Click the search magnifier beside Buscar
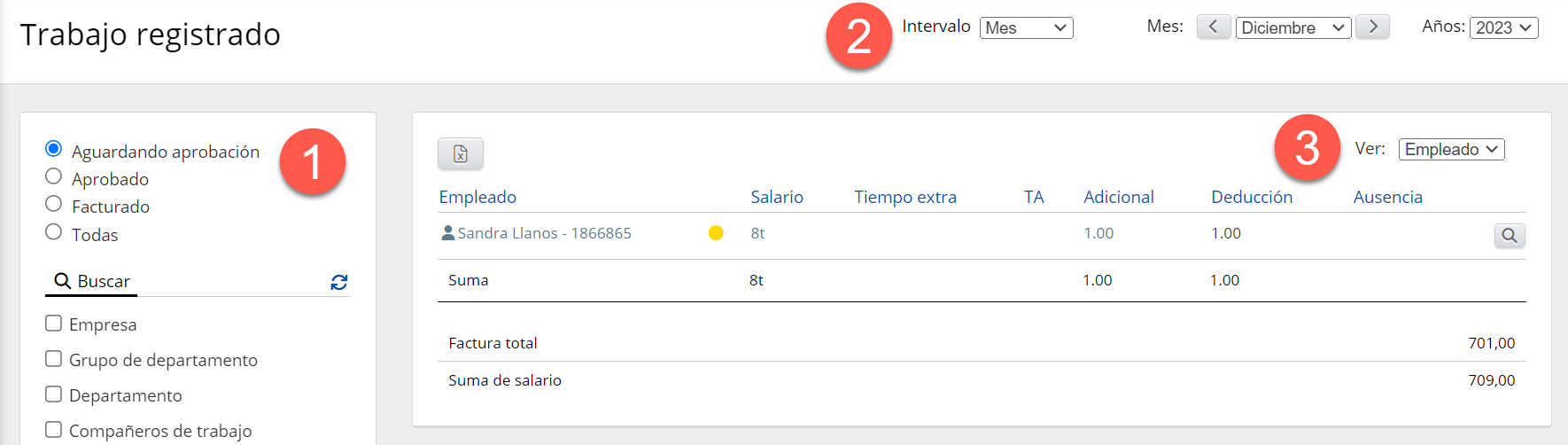This screenshot has height=445, width=1568. 63,281
